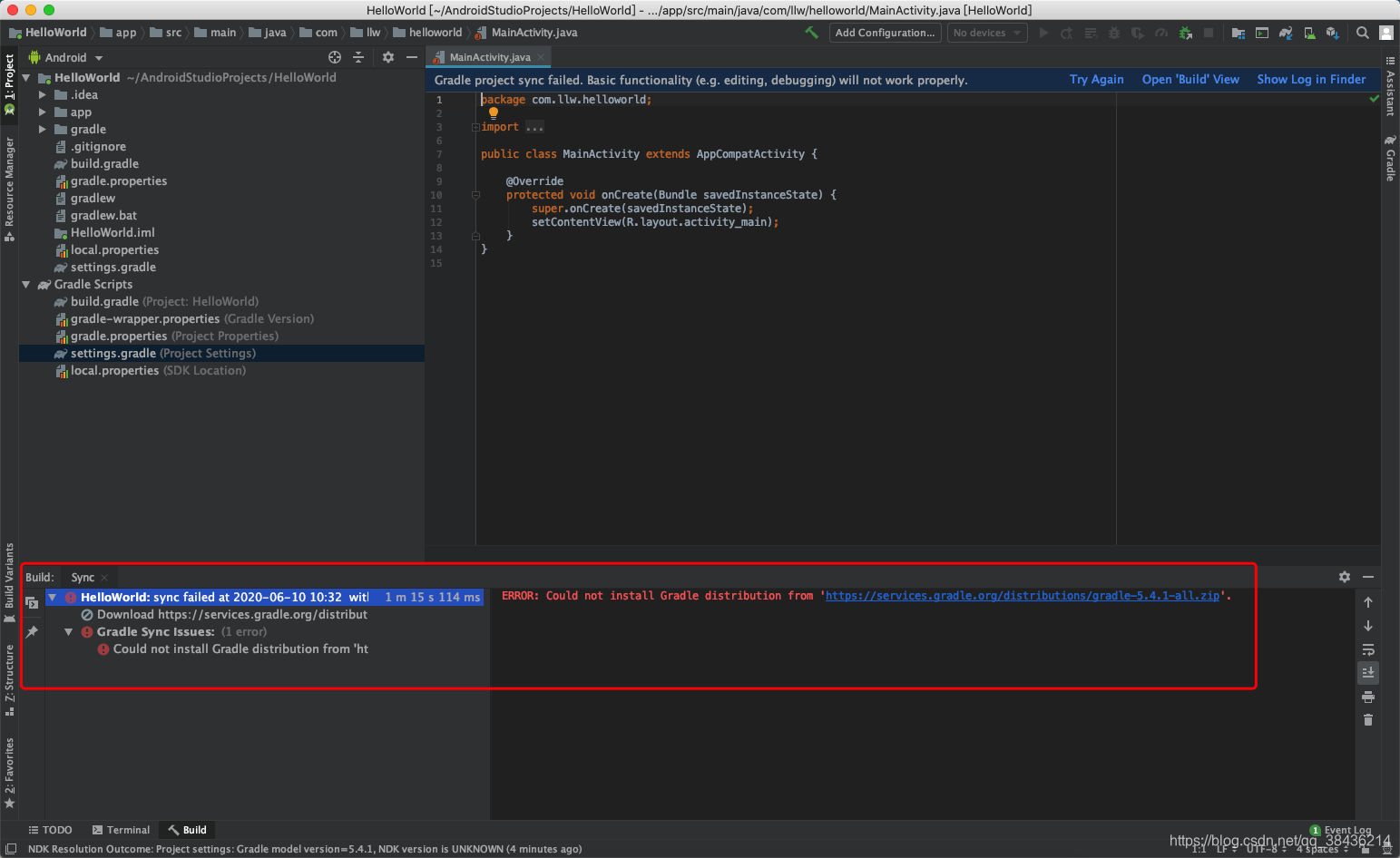Click the down arrow in build output
This screenshot has height=858, width=1400.
coord(1368,626)
